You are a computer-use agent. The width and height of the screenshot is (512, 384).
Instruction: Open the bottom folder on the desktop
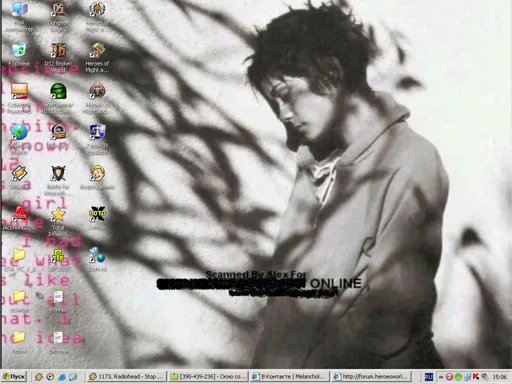click(x=19, y=337)
